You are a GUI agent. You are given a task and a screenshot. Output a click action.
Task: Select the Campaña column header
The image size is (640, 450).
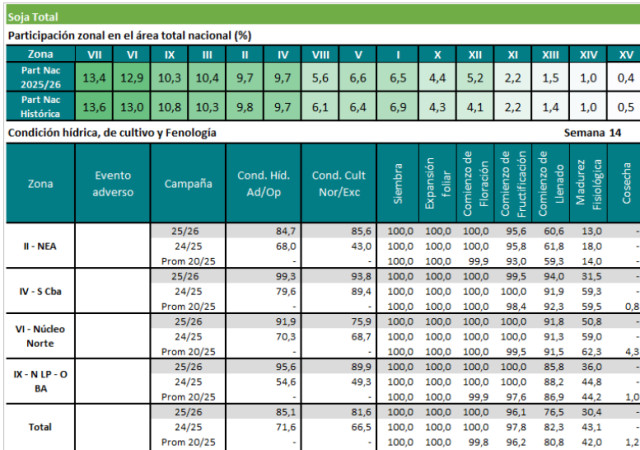[x=188, y=183]
